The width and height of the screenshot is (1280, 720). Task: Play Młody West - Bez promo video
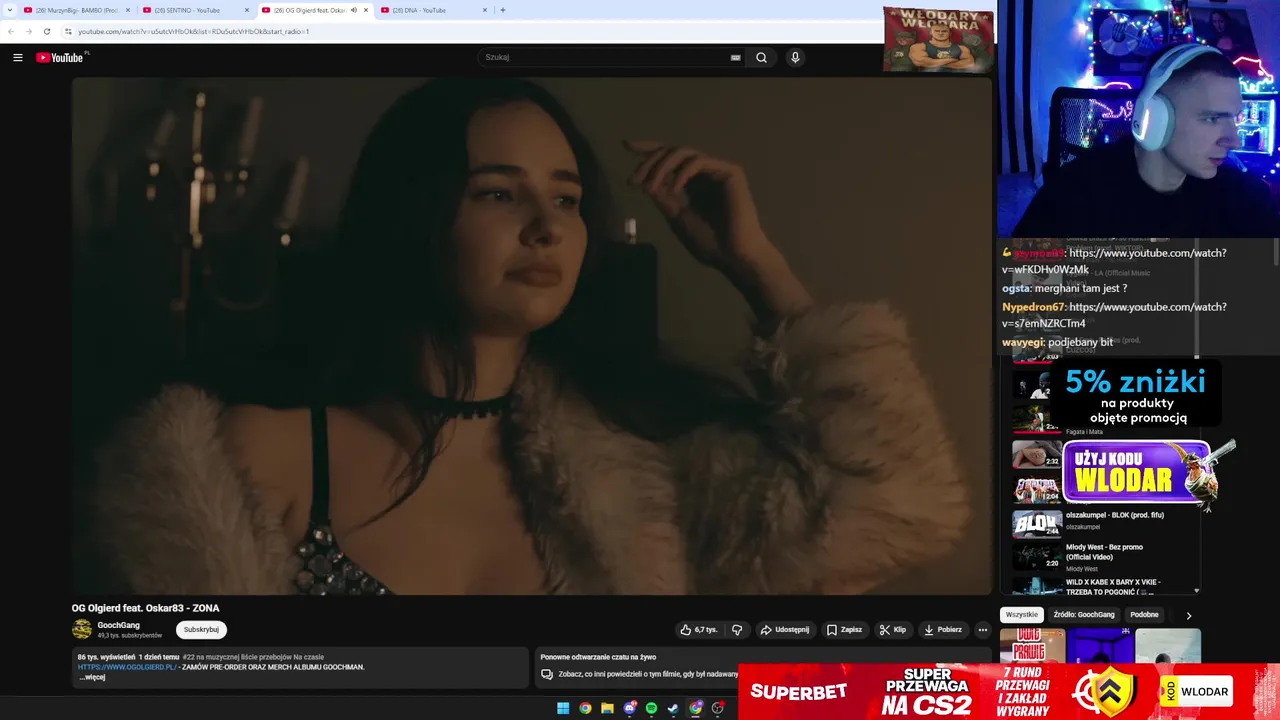[x=1104, y=551]
